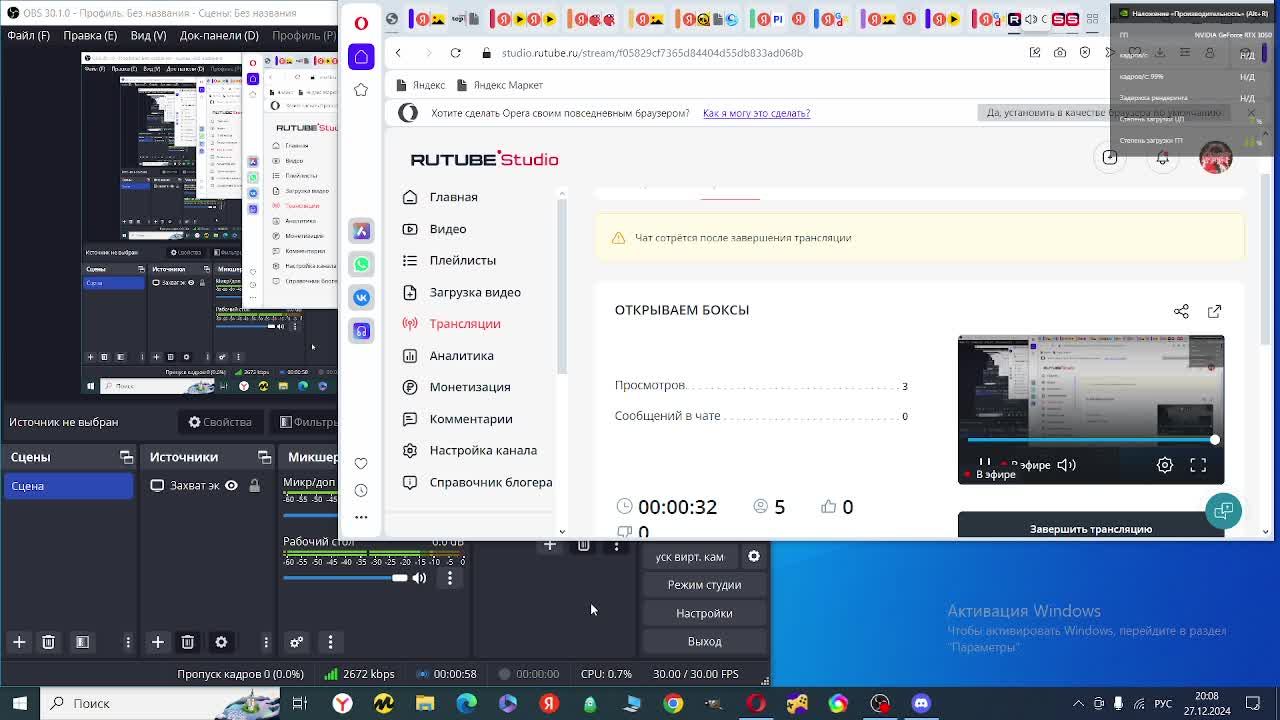Open WhatsApp in Opera sidebar
Image resolution: width=1280 pixels, height=720 pixels.
(361, 264)
